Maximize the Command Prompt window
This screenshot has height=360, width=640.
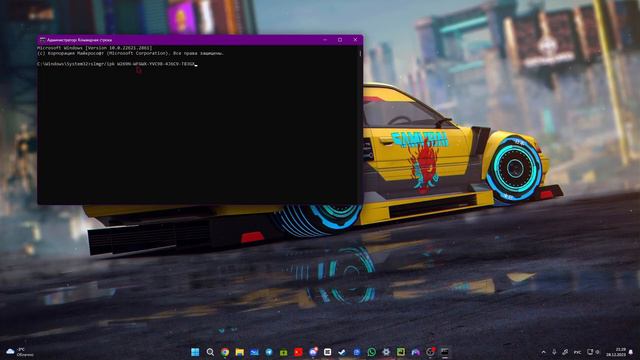tap(340, 40)
